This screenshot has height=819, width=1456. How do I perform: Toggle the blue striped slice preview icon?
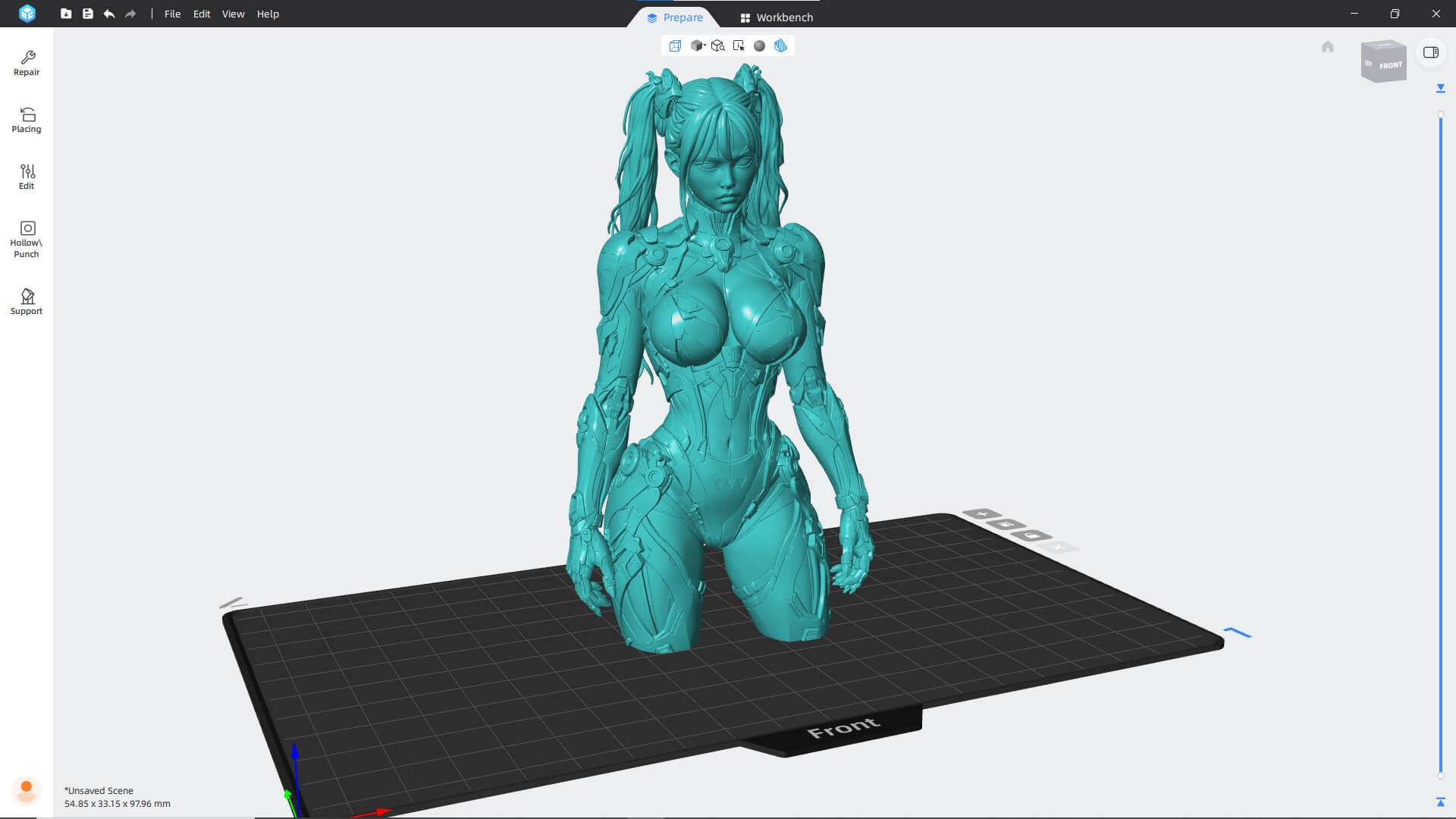780,45
